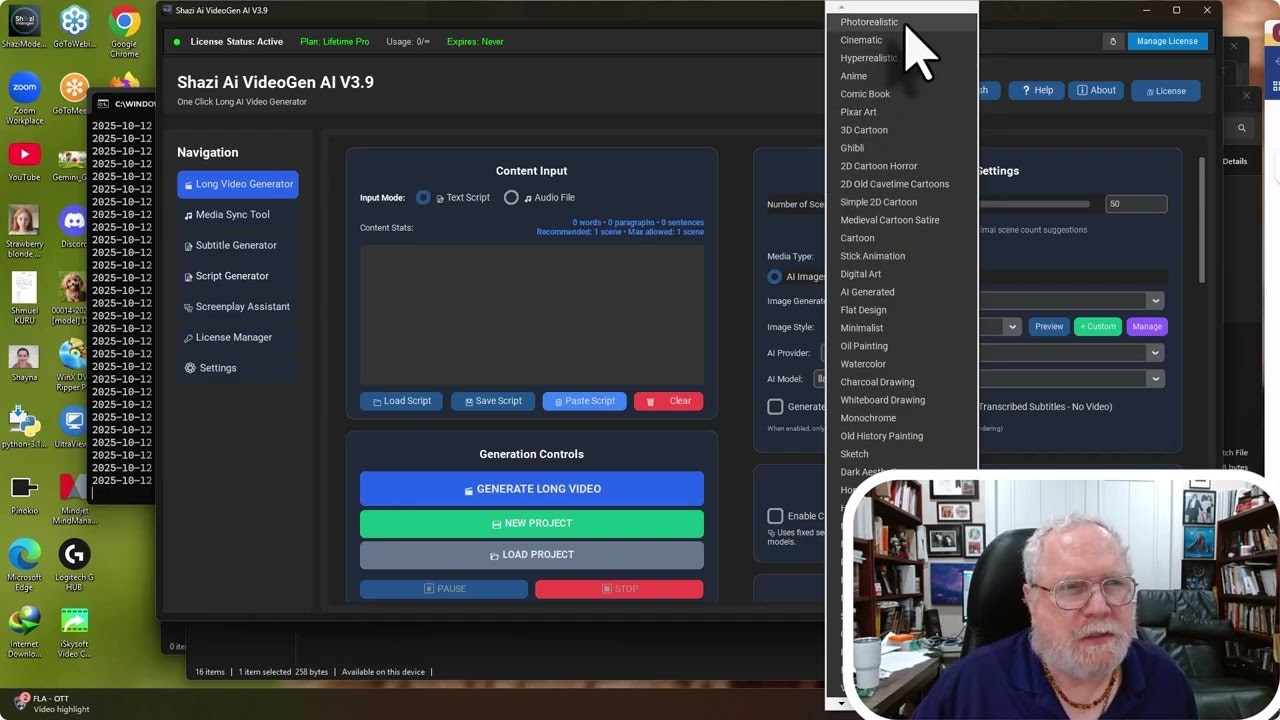
Task: Click Help button in header
Action: tap(1035, 90)
